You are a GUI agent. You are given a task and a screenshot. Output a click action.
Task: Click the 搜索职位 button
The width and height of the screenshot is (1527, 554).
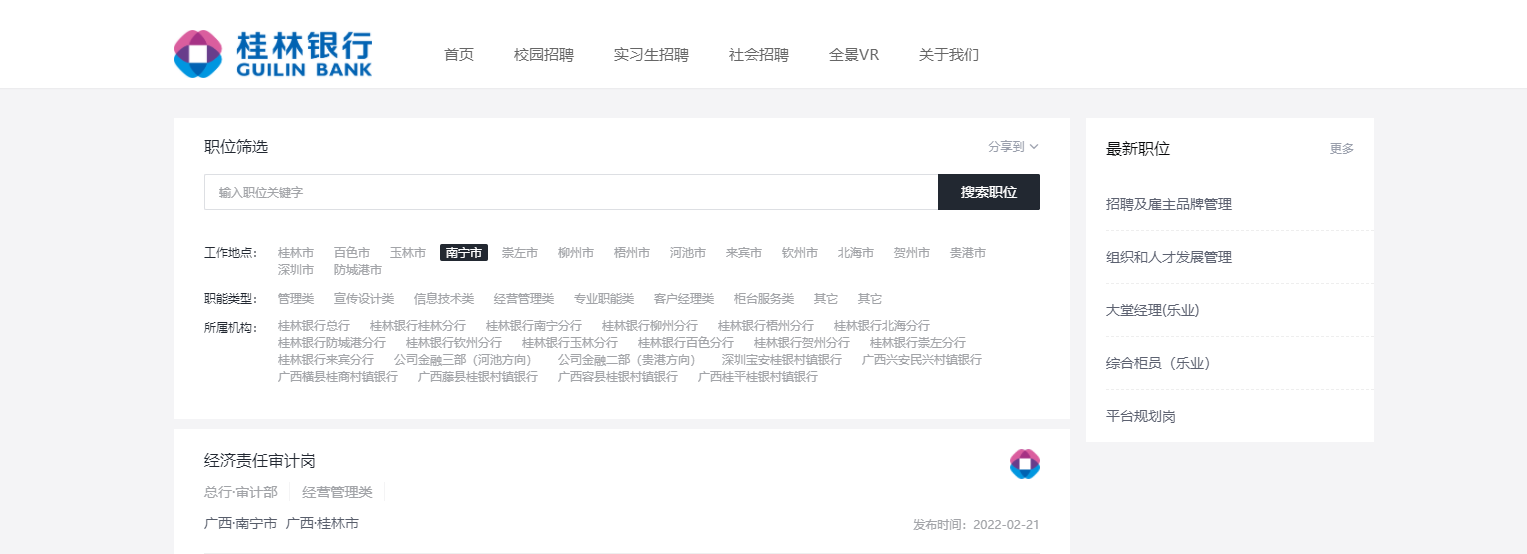[x=989, y=192]
